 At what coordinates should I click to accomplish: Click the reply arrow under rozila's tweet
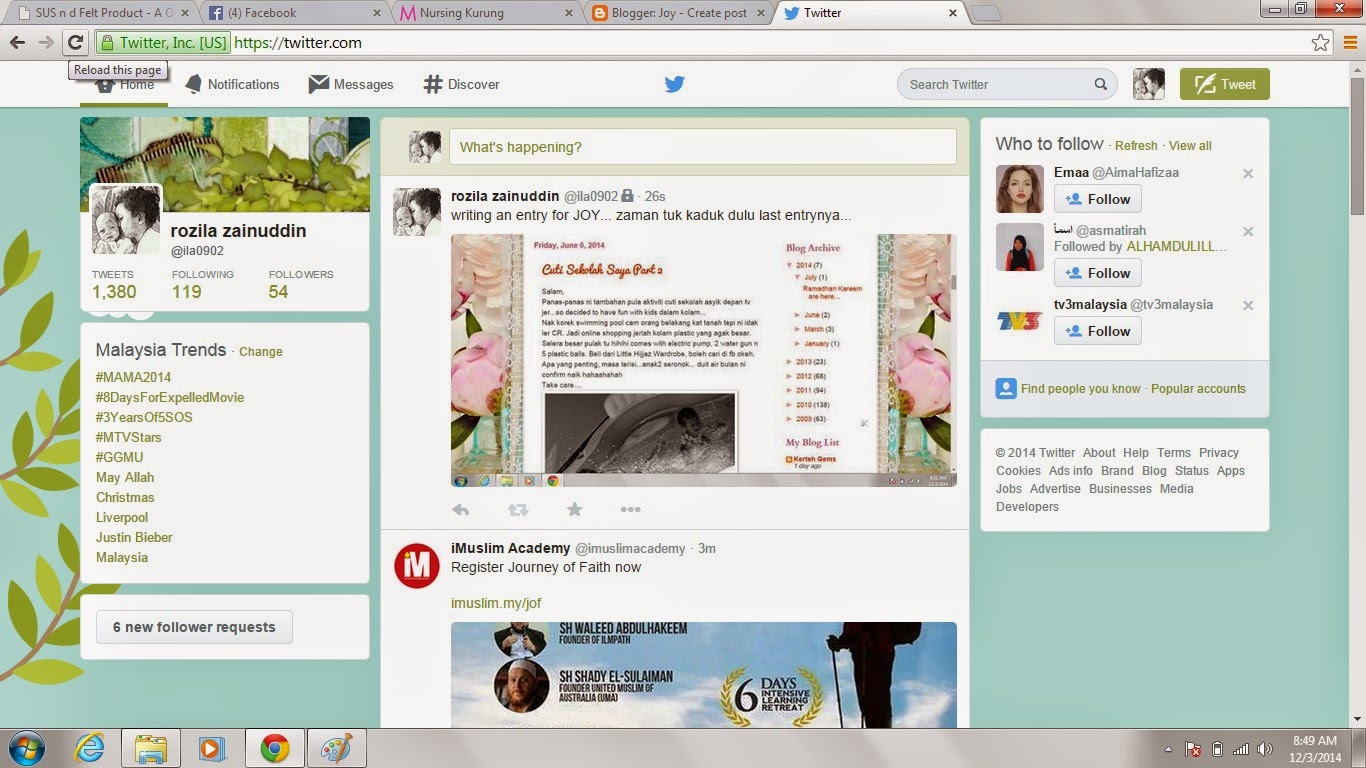(x=460, y=509)
